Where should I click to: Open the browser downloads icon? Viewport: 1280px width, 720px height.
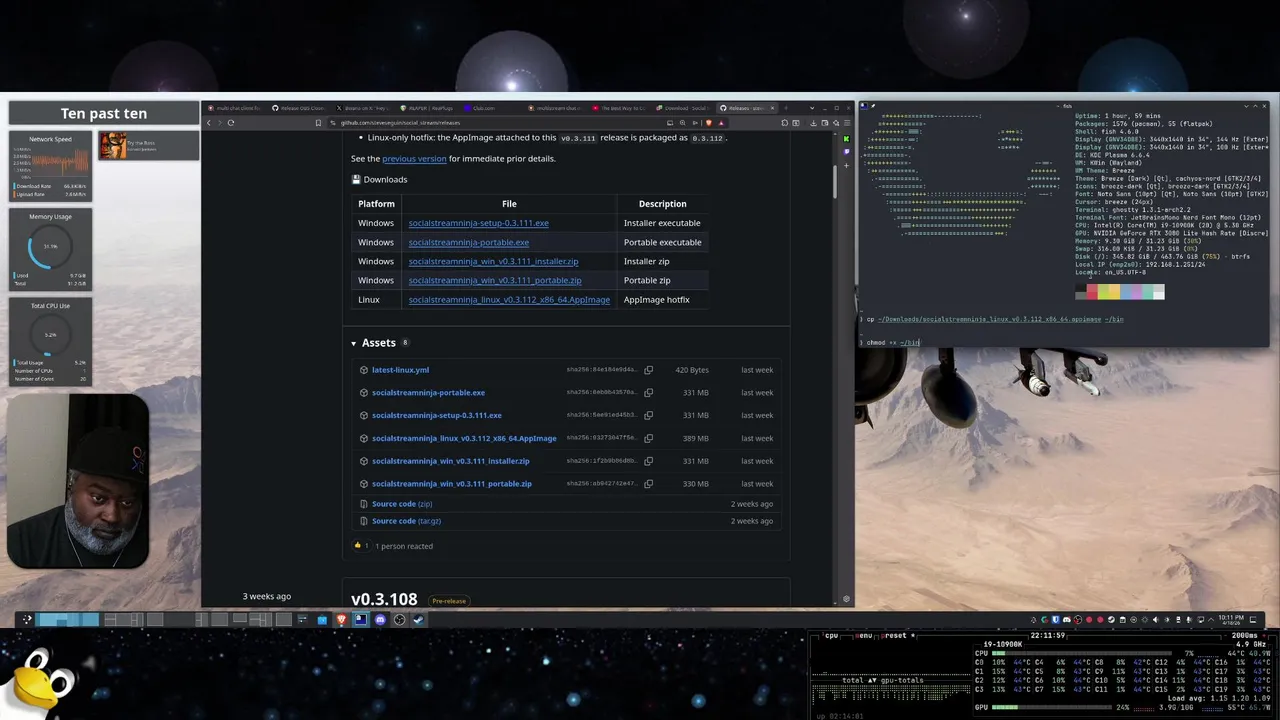(813, 122)
